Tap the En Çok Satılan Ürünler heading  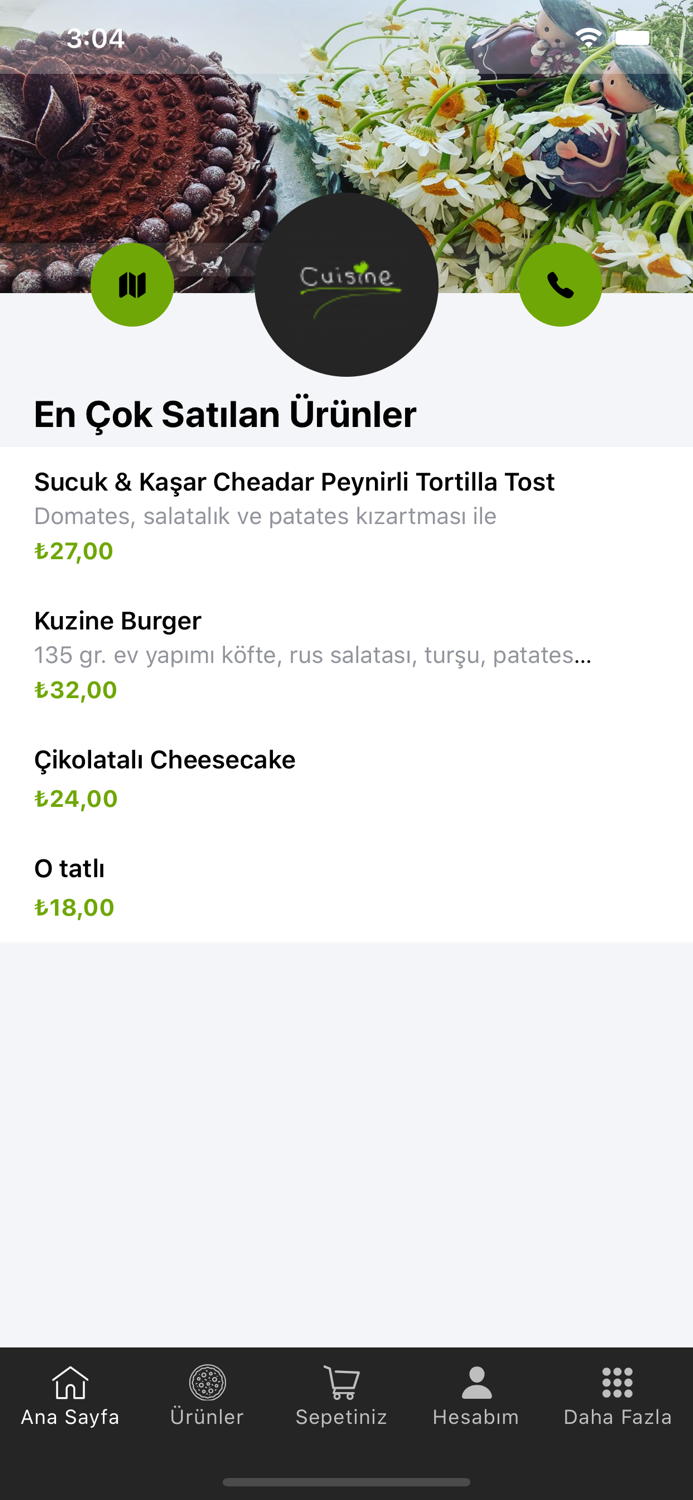(x=226, y=414)
